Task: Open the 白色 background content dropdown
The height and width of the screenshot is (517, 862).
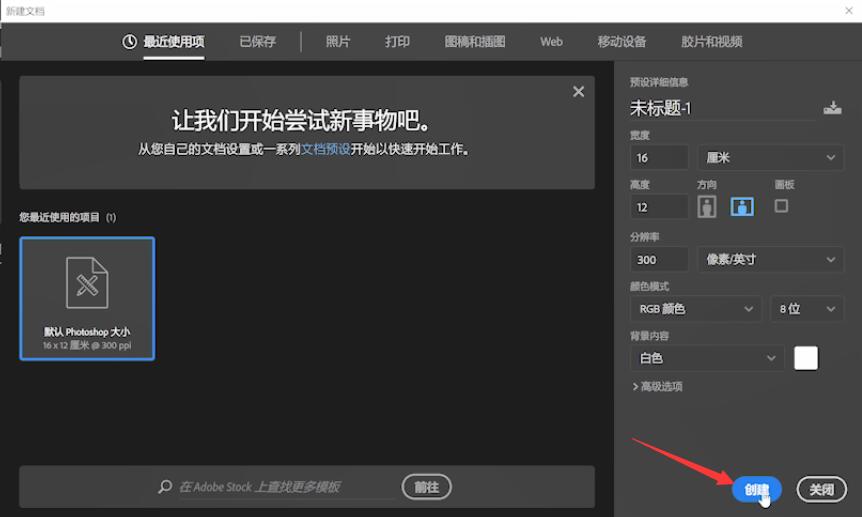Action: coord(707,359)
